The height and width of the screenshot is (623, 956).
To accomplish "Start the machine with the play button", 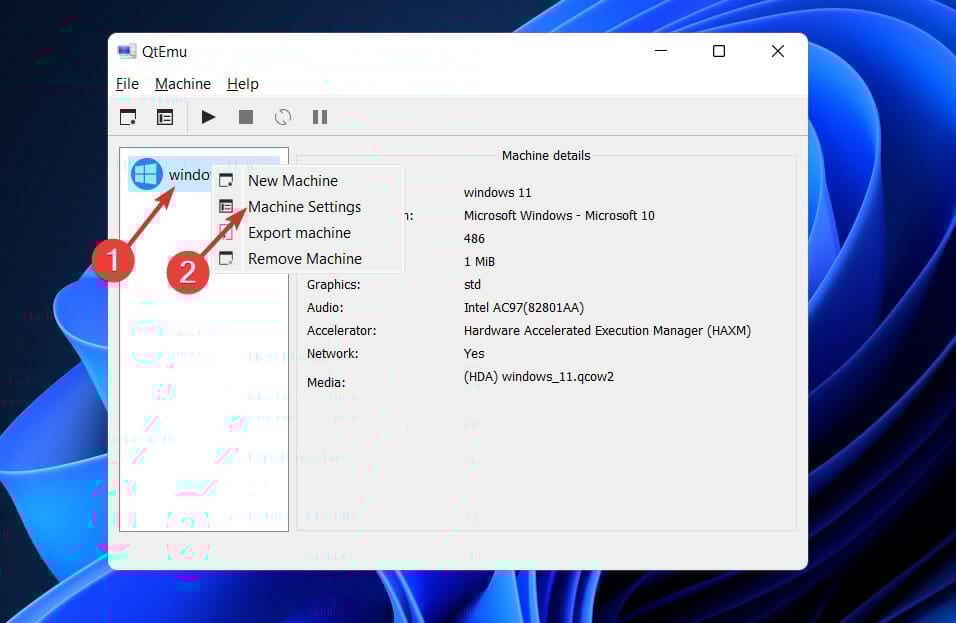I will pyautogui.click(x=208, y=117).
